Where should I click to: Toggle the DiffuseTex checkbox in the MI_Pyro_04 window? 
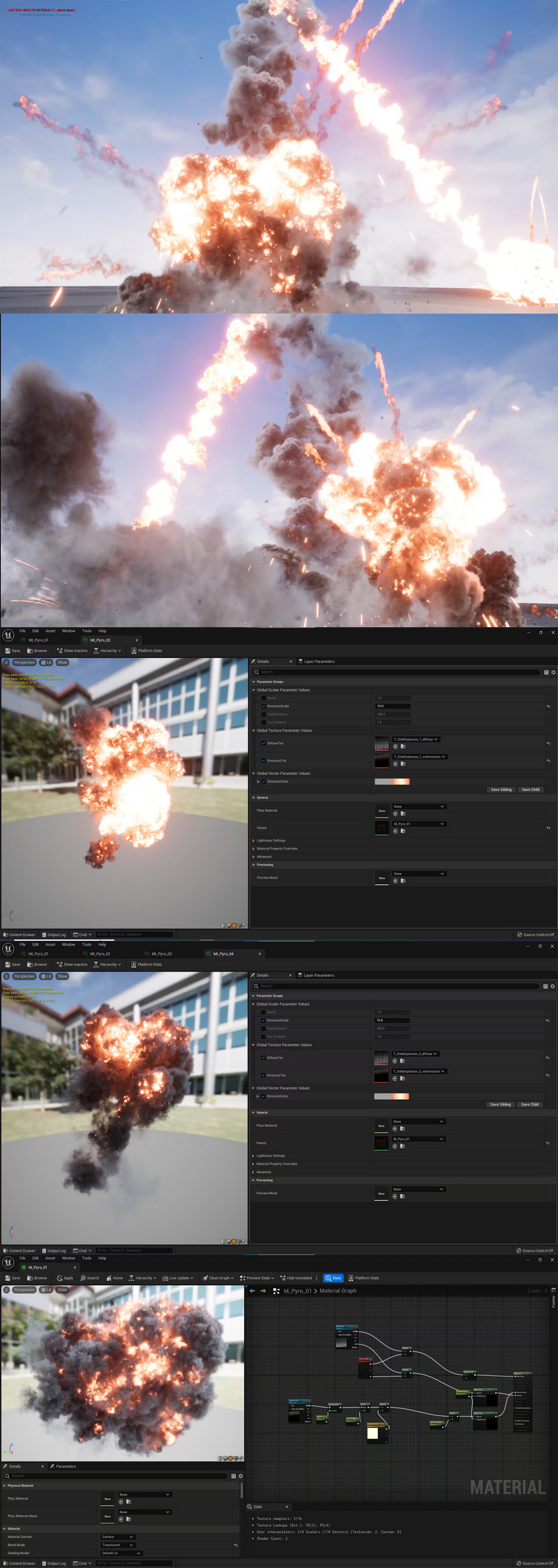pos(263,1057)
